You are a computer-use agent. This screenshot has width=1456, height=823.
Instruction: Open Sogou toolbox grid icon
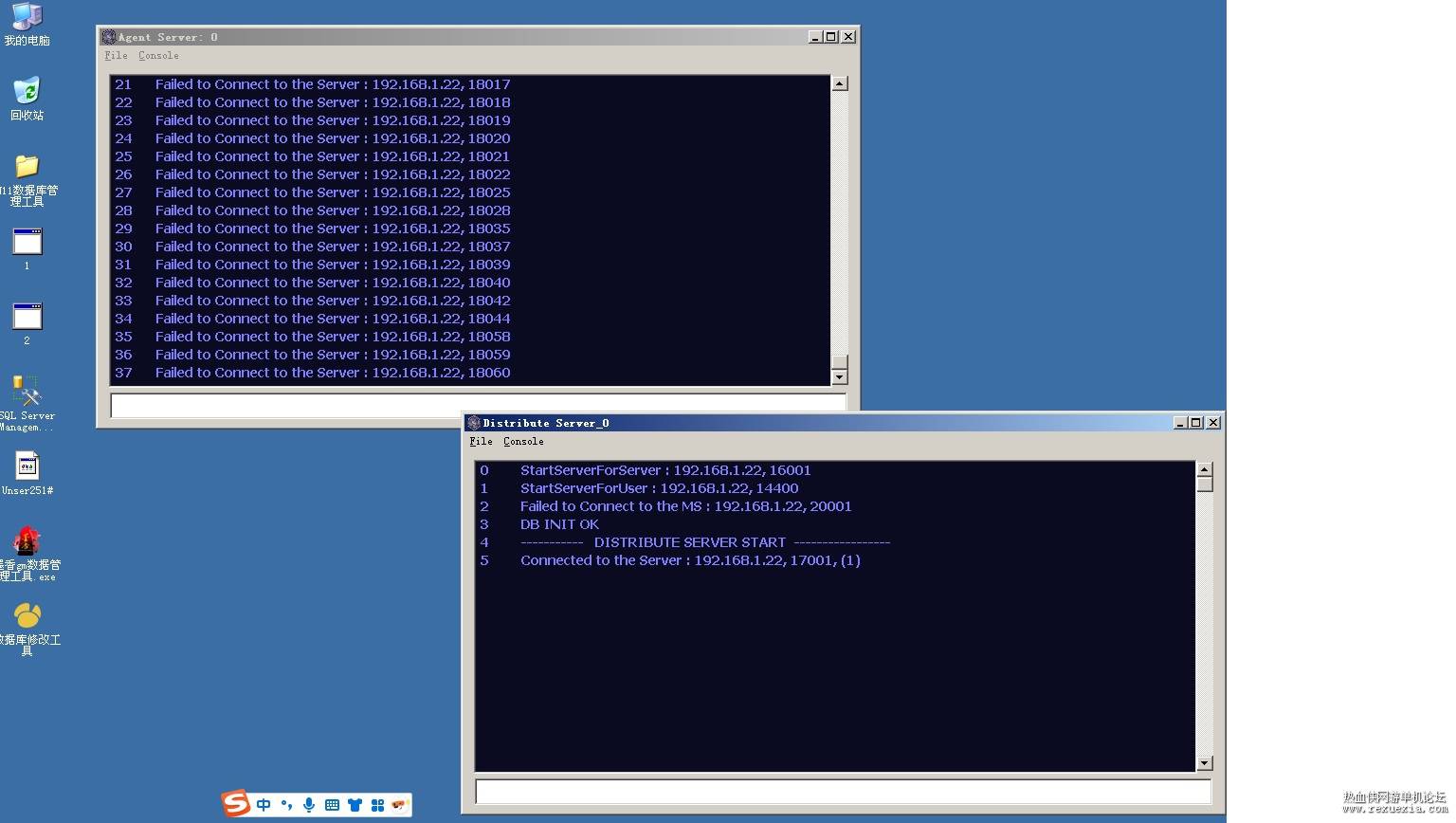point(377,805)
